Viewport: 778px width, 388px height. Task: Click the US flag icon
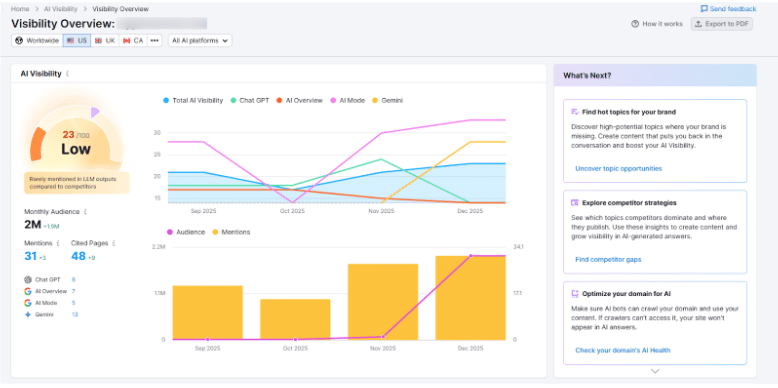pos(70,41)
